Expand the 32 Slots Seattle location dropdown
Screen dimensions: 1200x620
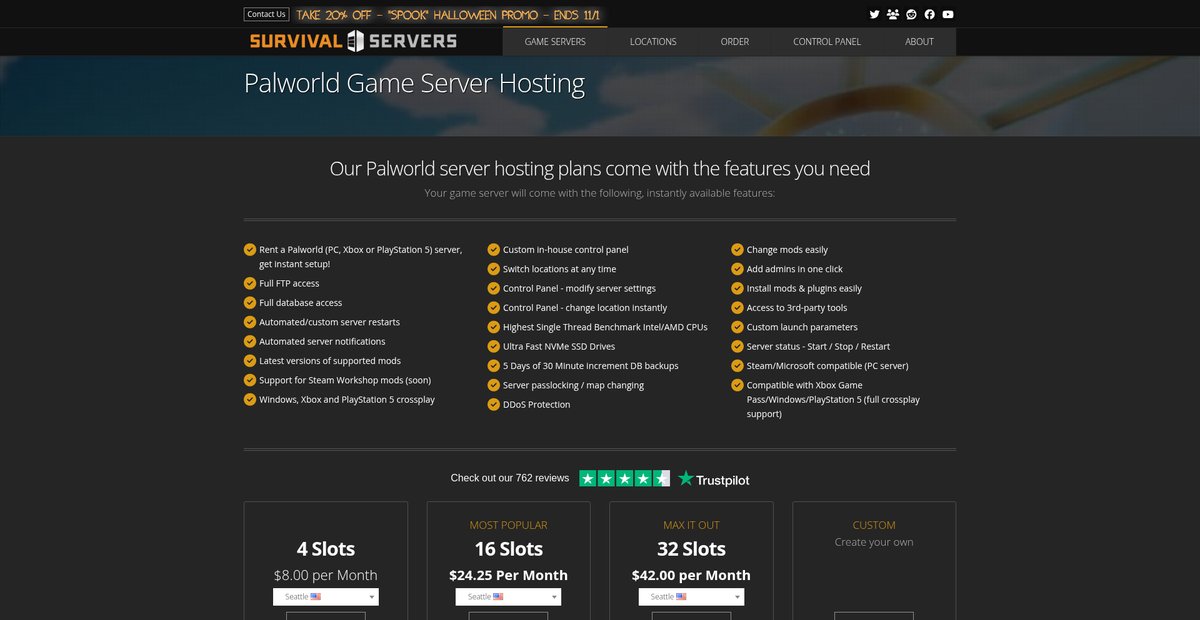tap(691, 596)
